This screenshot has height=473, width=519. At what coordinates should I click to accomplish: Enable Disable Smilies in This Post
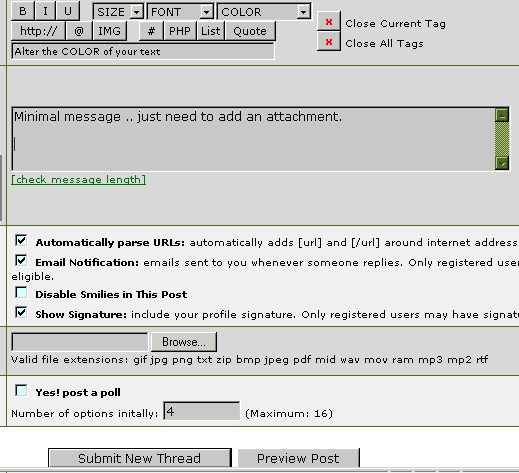coord(21,292)
